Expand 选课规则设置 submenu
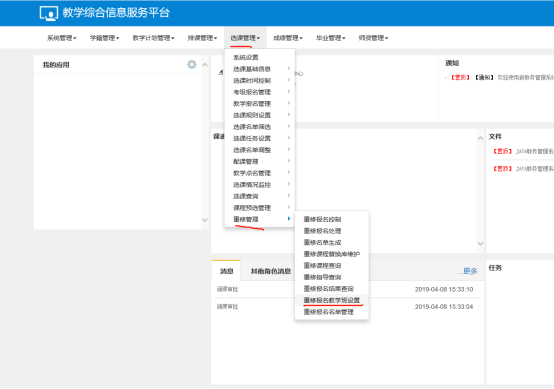The height and width of the screenshot is (389, 554). pos(260,115)
